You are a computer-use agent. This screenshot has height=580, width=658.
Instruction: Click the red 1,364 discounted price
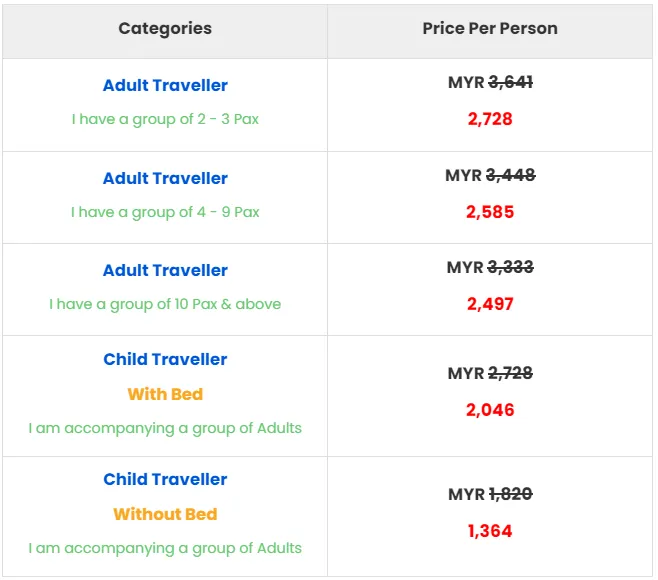click(x=490, y=531)
